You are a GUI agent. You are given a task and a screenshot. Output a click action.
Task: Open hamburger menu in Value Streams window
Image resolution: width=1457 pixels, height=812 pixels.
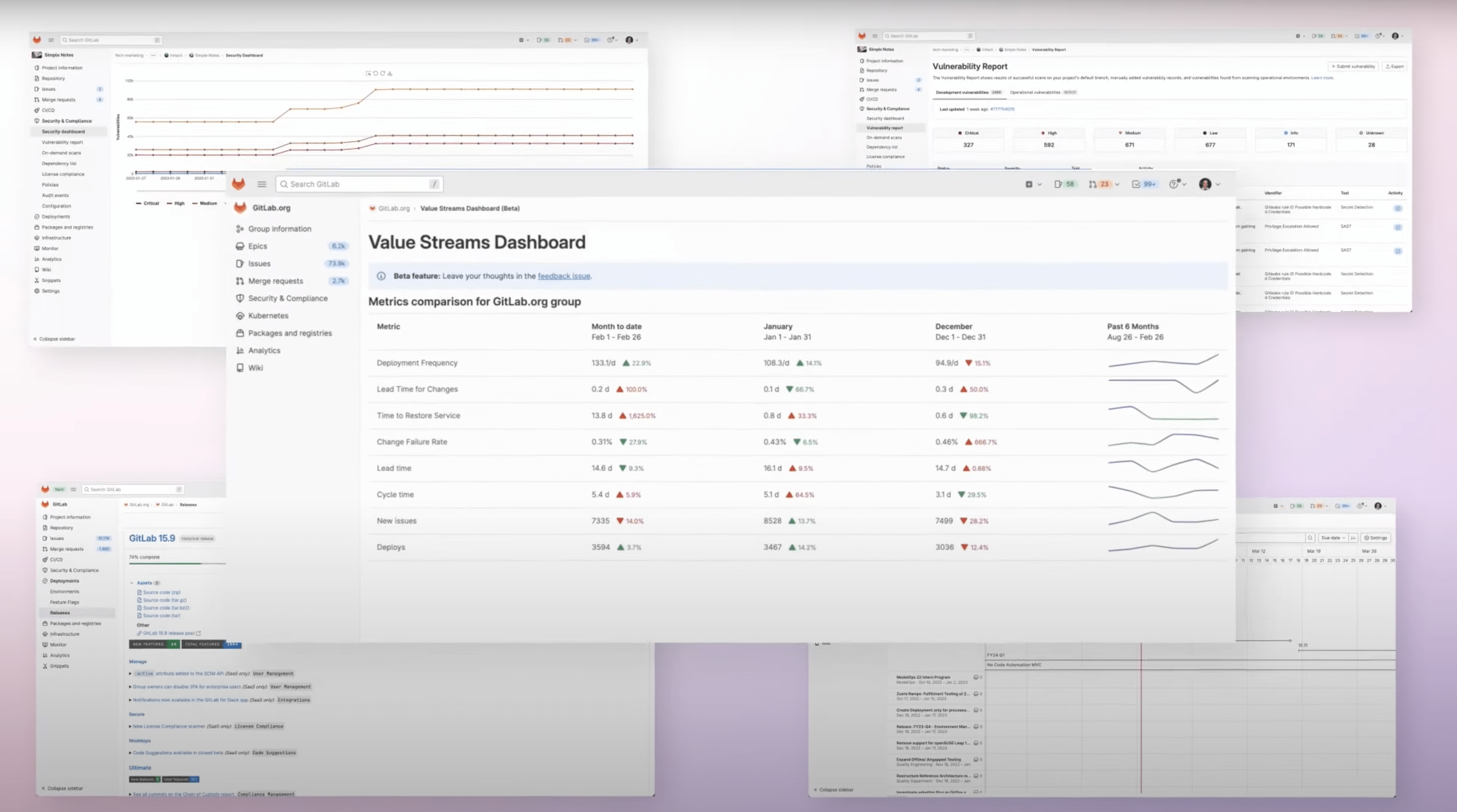[262, 184]
